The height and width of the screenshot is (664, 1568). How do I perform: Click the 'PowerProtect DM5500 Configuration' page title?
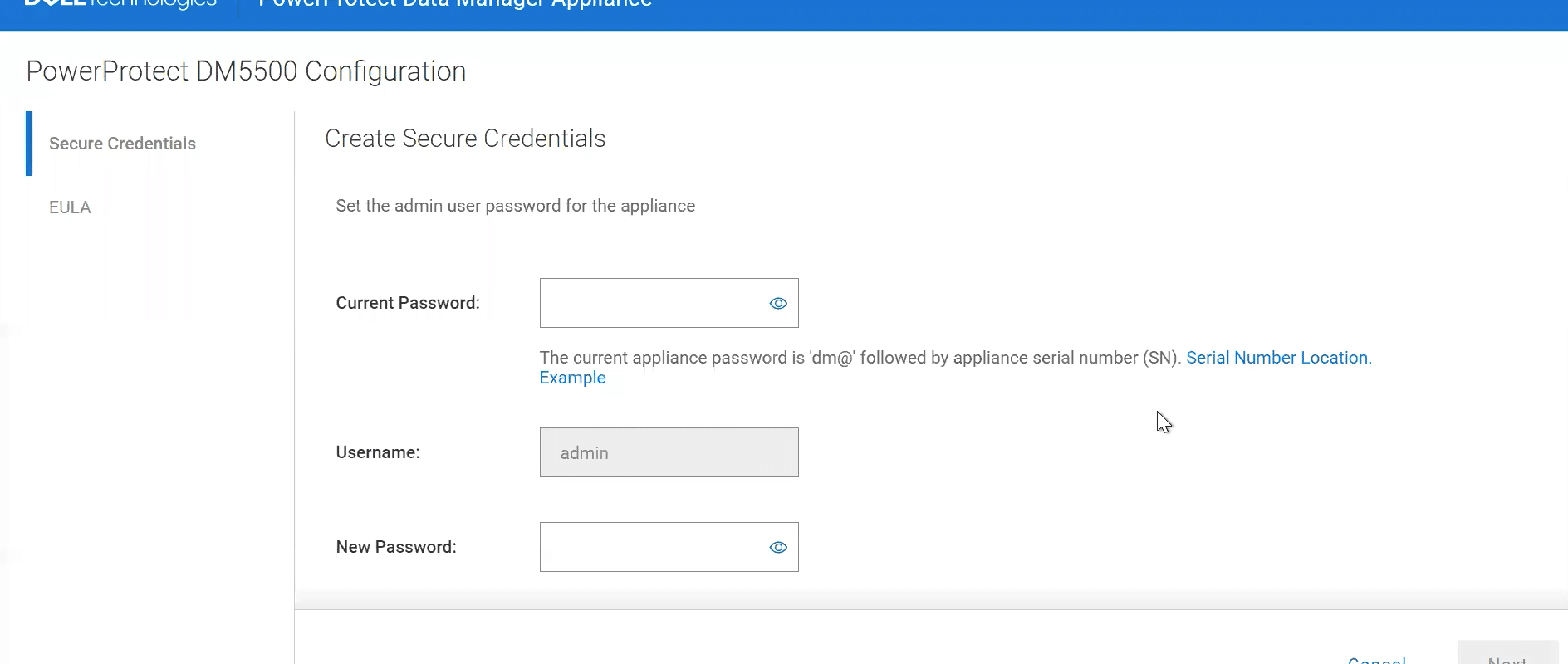click(x=246, y=71)
